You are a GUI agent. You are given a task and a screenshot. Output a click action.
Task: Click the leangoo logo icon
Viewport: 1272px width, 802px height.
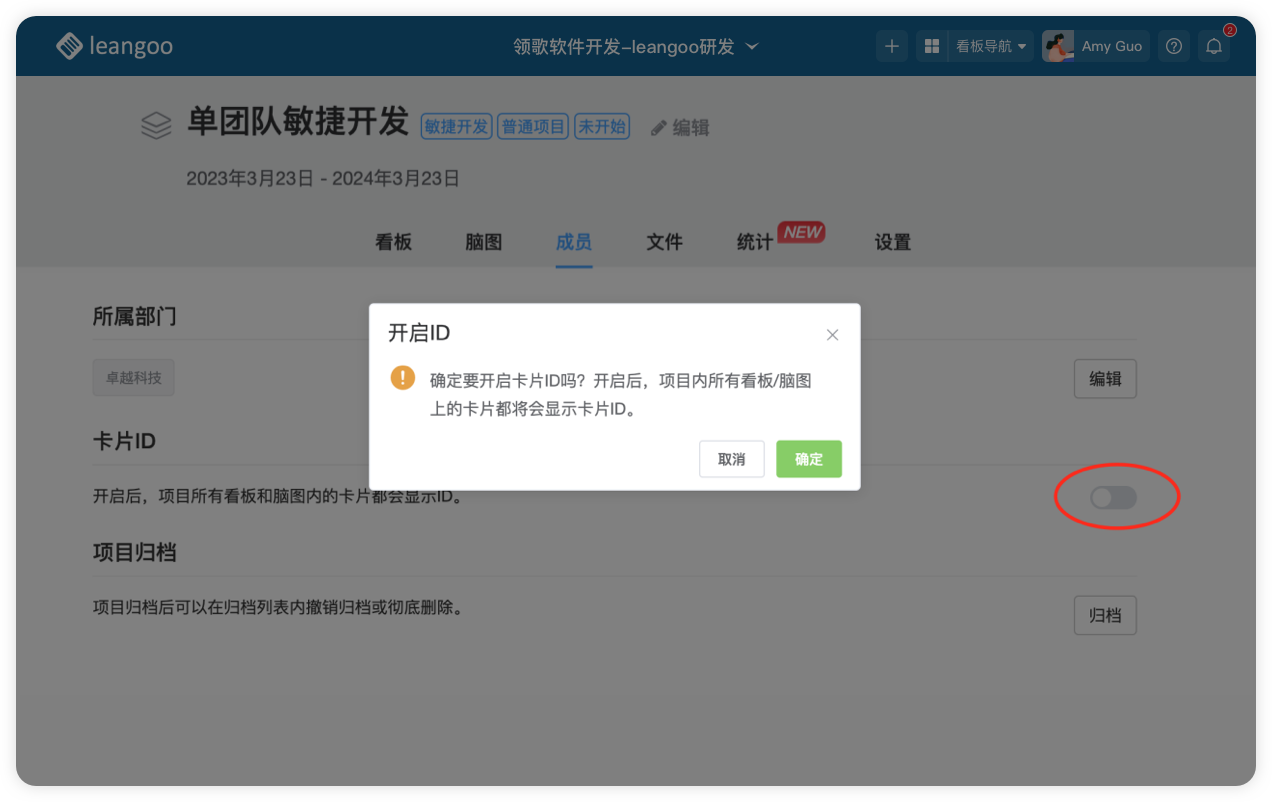tap(69, 46)
